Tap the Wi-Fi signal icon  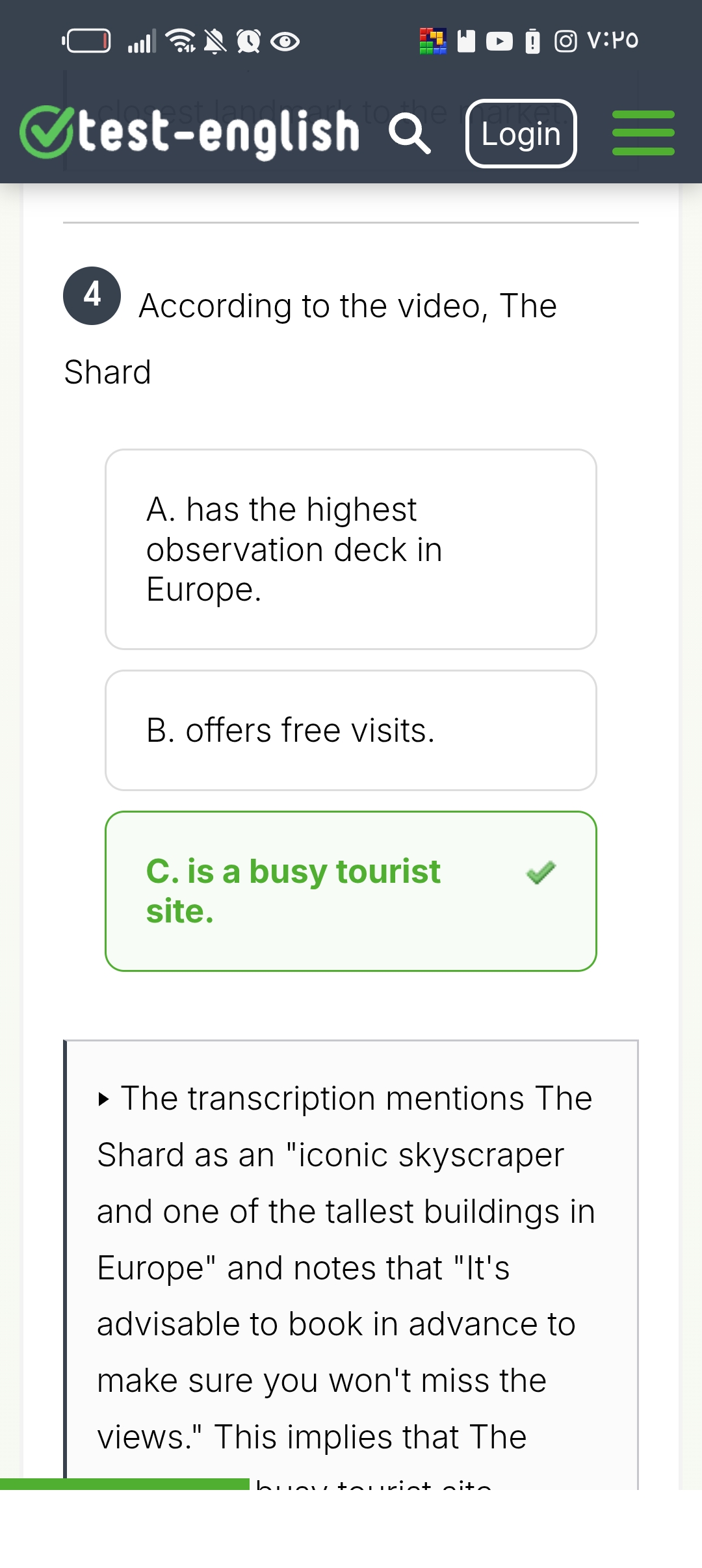pos(181,41)
